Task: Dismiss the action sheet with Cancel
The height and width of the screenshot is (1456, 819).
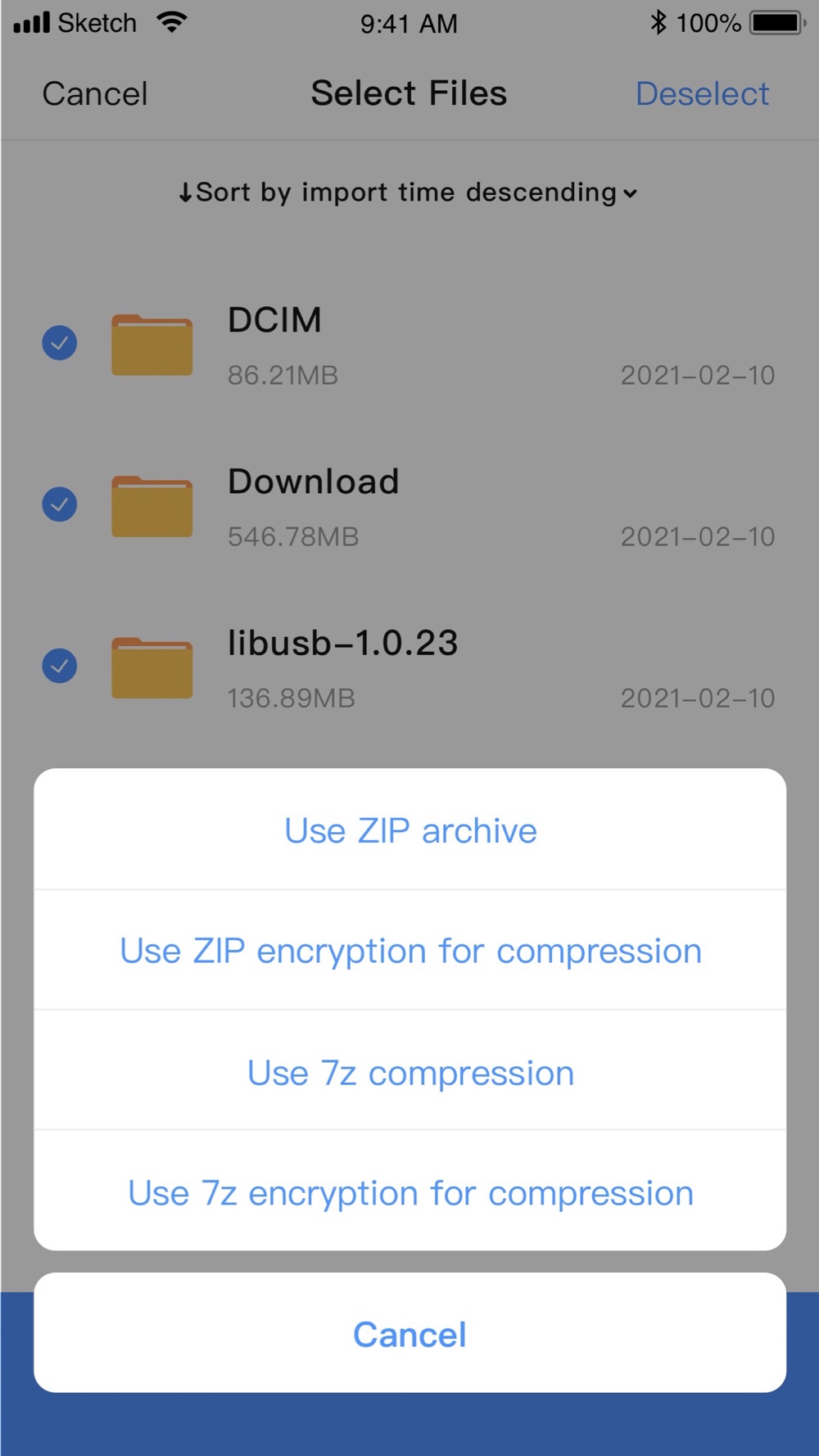Action: click(x=410, y=1333)
